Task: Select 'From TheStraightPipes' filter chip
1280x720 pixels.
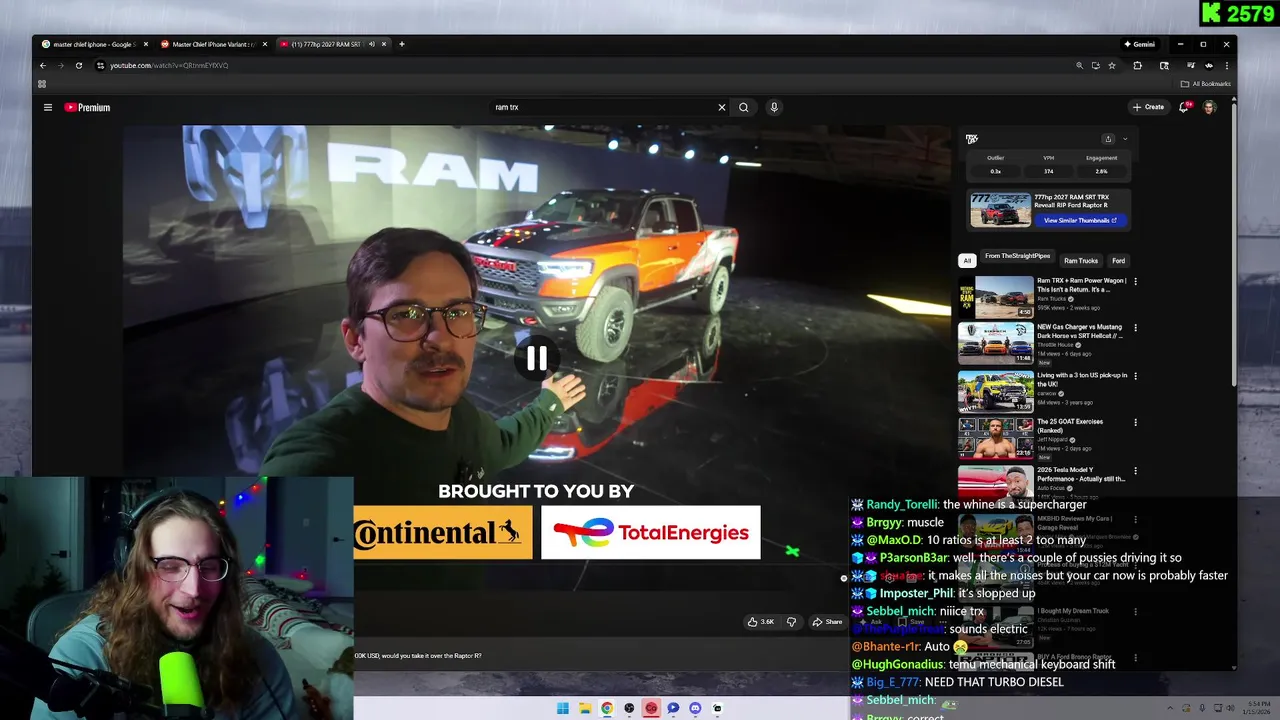Action: [x=1017, y=257]
